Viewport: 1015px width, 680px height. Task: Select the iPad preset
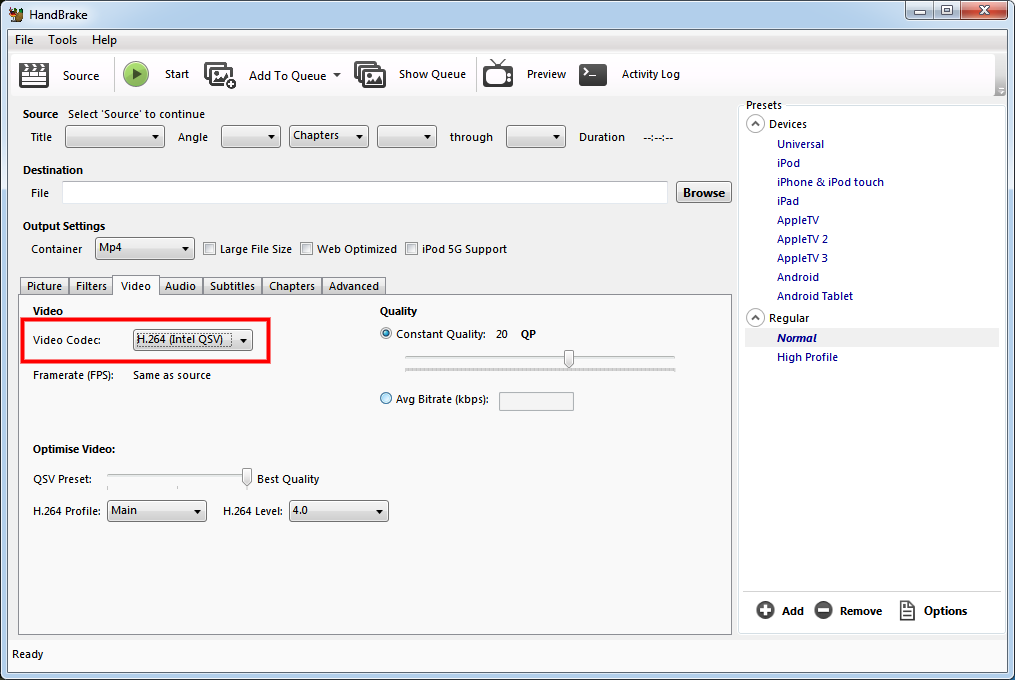tap(787, 201)
